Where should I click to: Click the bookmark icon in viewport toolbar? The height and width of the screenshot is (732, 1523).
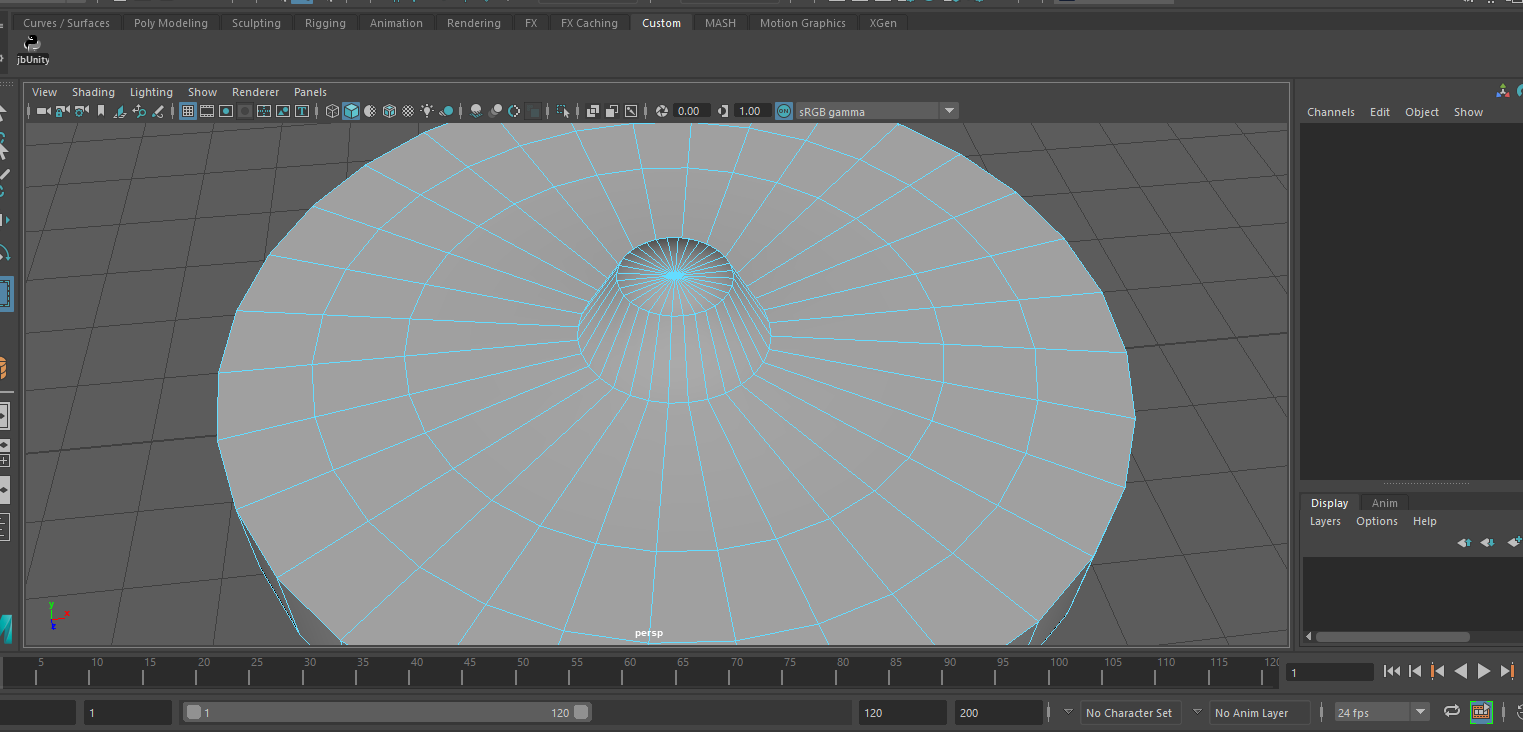pos(101,111)
